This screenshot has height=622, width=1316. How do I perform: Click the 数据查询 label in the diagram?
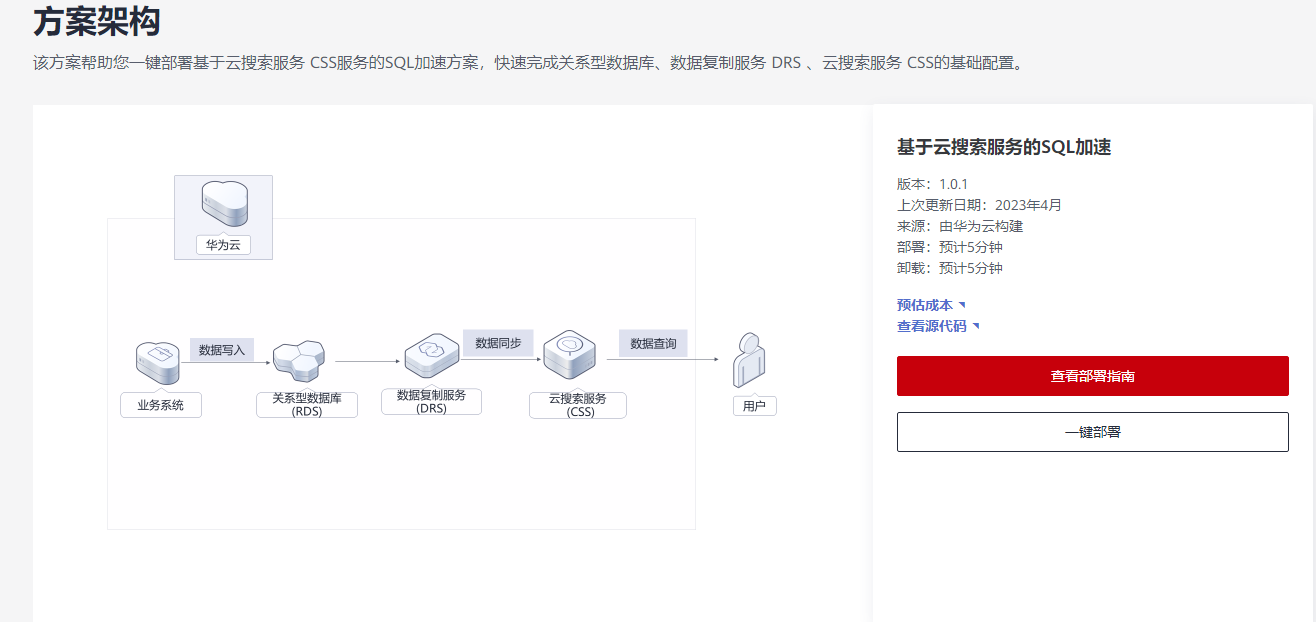(x=653, y=343)
